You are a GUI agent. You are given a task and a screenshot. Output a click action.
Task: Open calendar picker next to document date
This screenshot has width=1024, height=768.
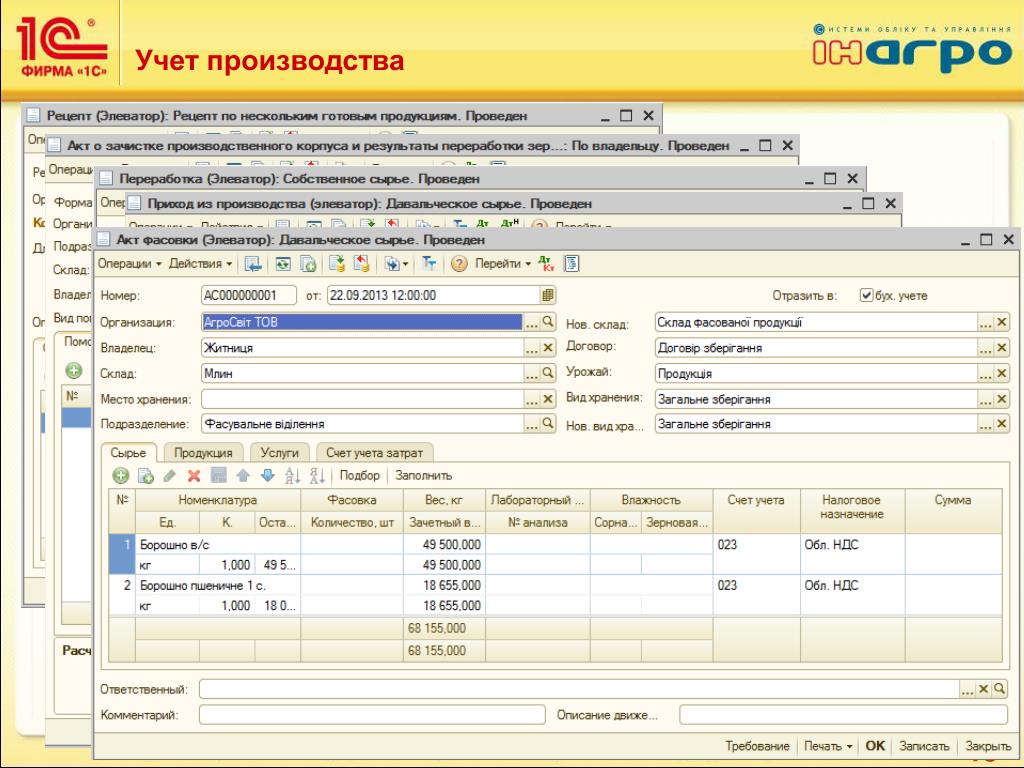pos(547,295)
